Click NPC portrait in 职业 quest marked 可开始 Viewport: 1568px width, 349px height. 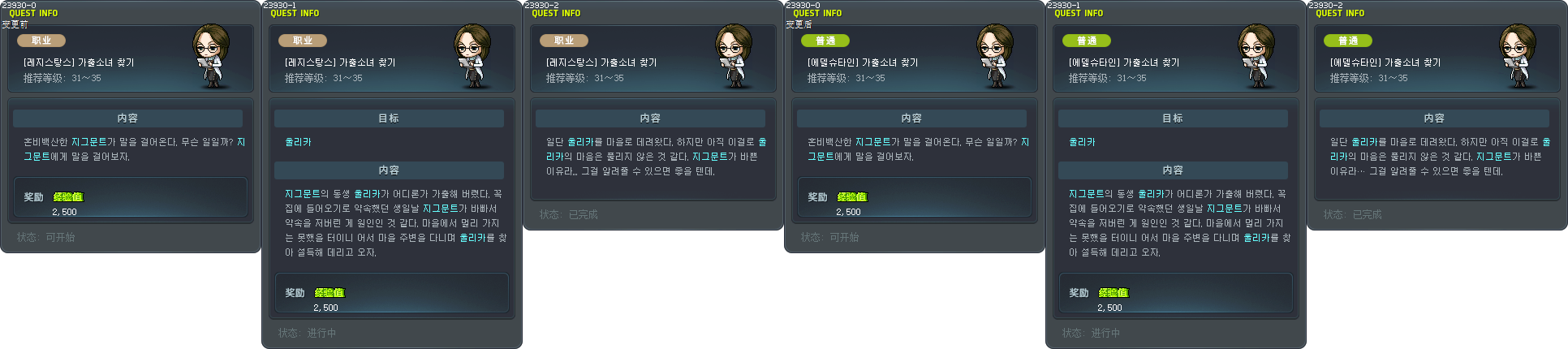coord(213,57)
